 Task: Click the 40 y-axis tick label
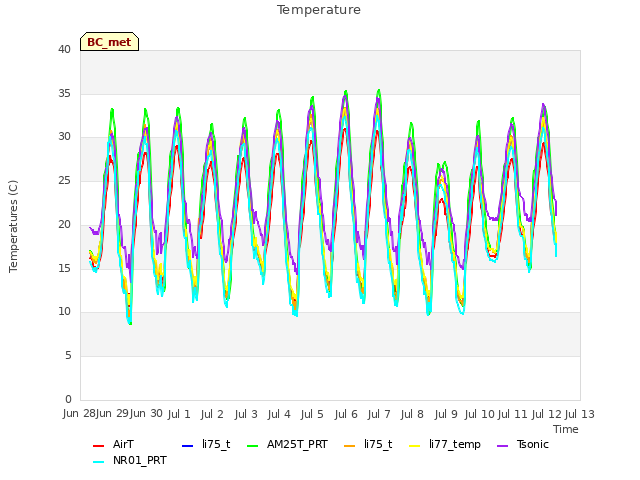tap(64, 49)
